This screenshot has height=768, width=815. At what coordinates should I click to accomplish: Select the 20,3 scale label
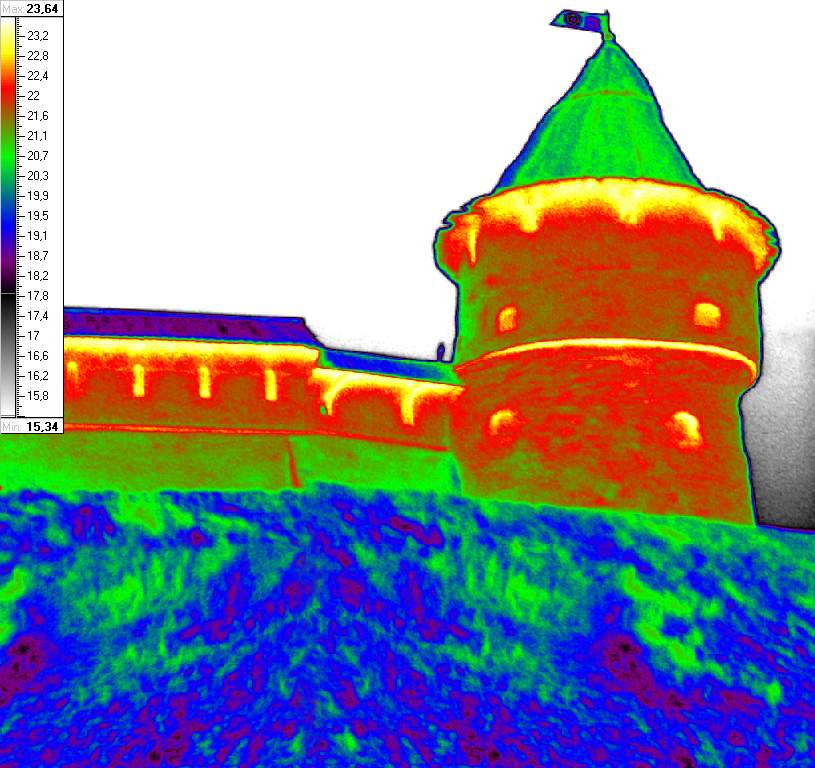click(37, 176)
